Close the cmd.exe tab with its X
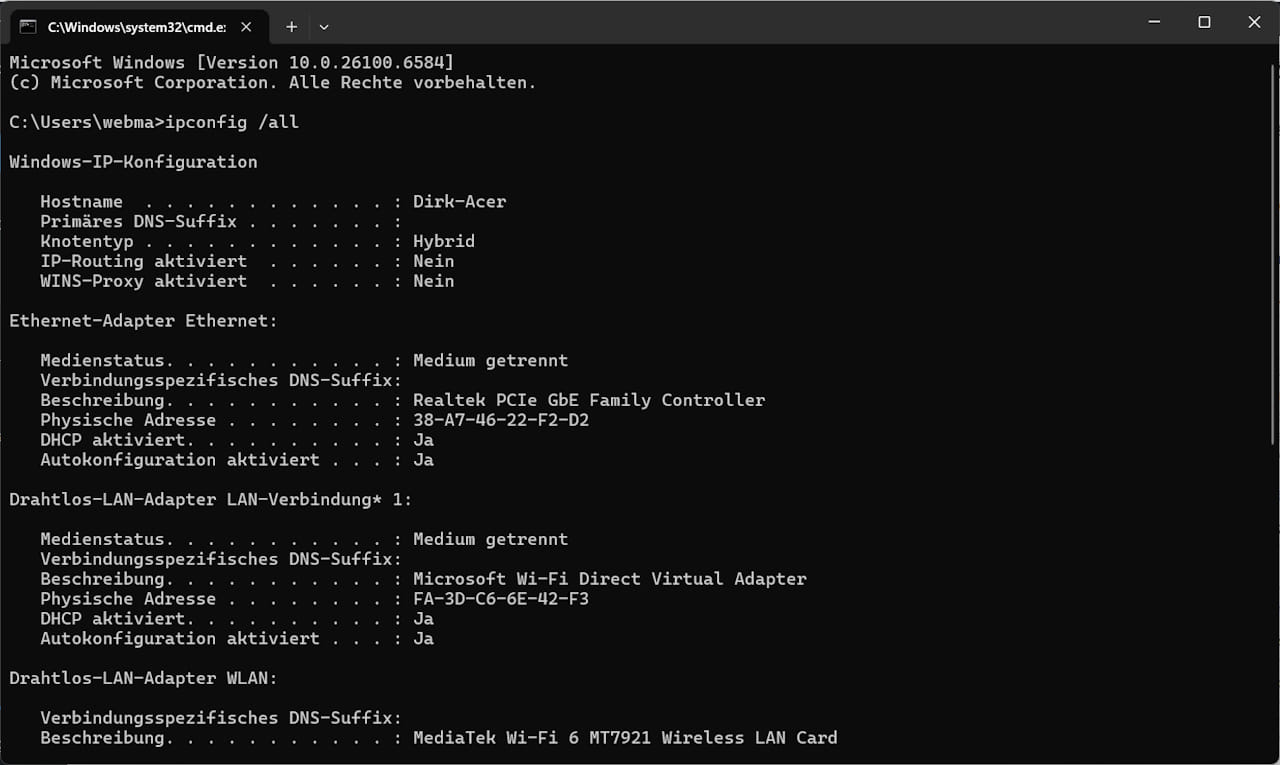1280x765 pixels. [x=246, y=27]
